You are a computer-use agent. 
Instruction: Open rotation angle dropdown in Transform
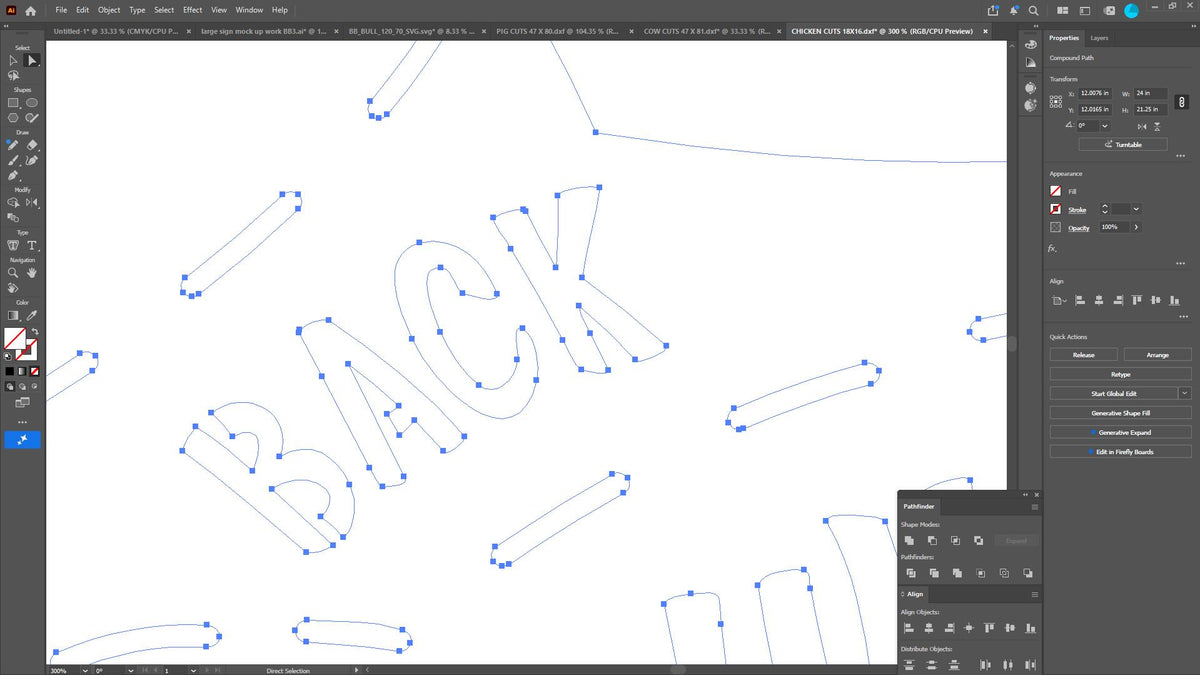click(x=1104, y=126)
